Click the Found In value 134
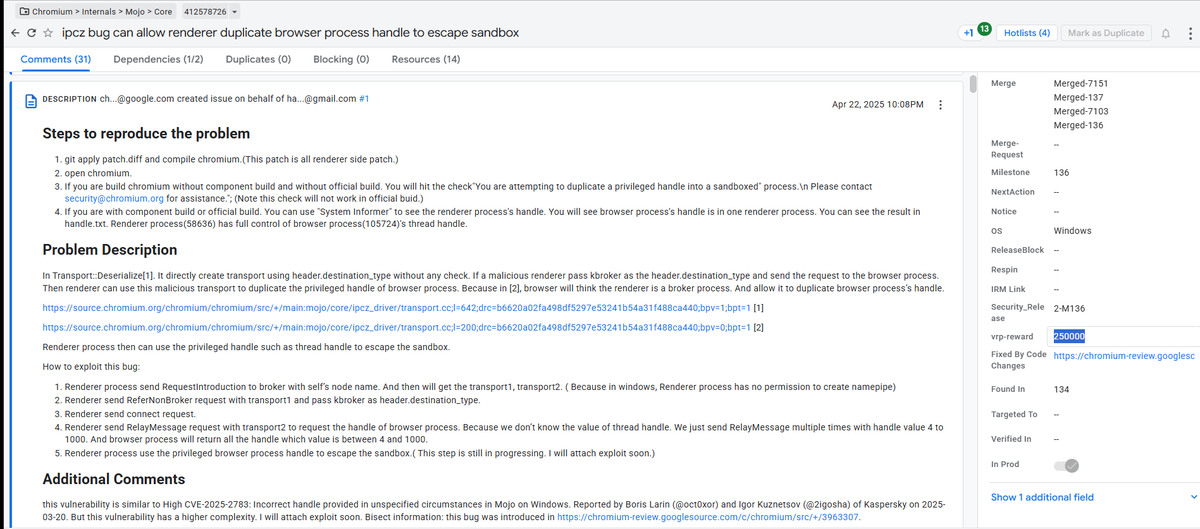Image resolution: width=1200 pixels, height=529 pixels. click(1062, 388)
